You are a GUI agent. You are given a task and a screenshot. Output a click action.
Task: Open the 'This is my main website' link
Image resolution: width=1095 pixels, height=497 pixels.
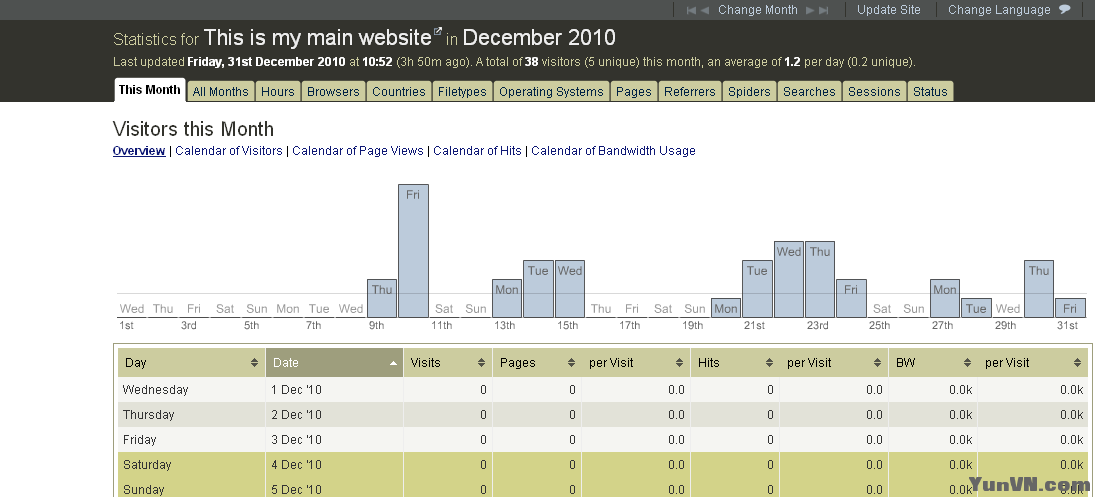[318, 37]
